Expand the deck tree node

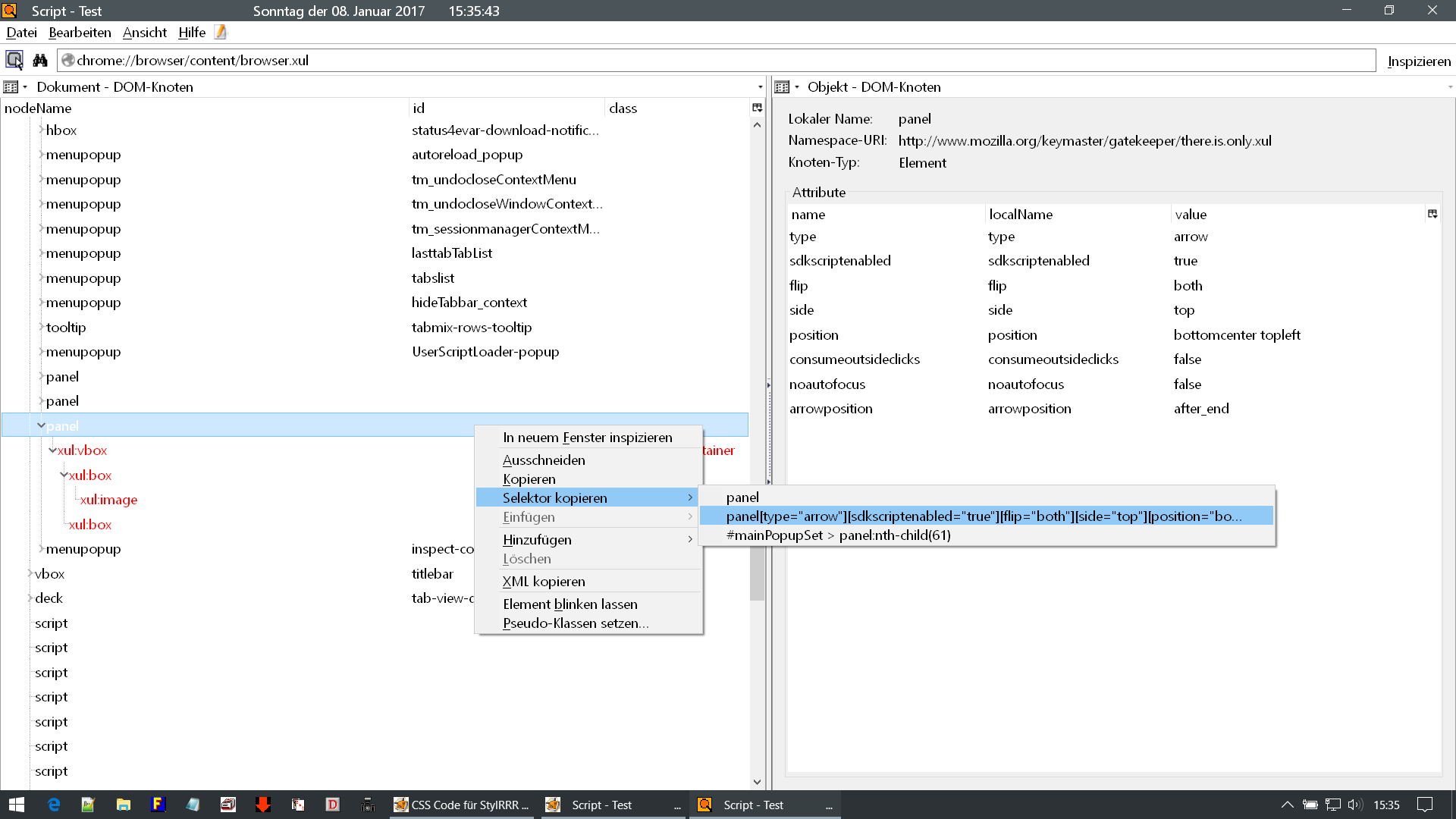[x=30, y=598]
